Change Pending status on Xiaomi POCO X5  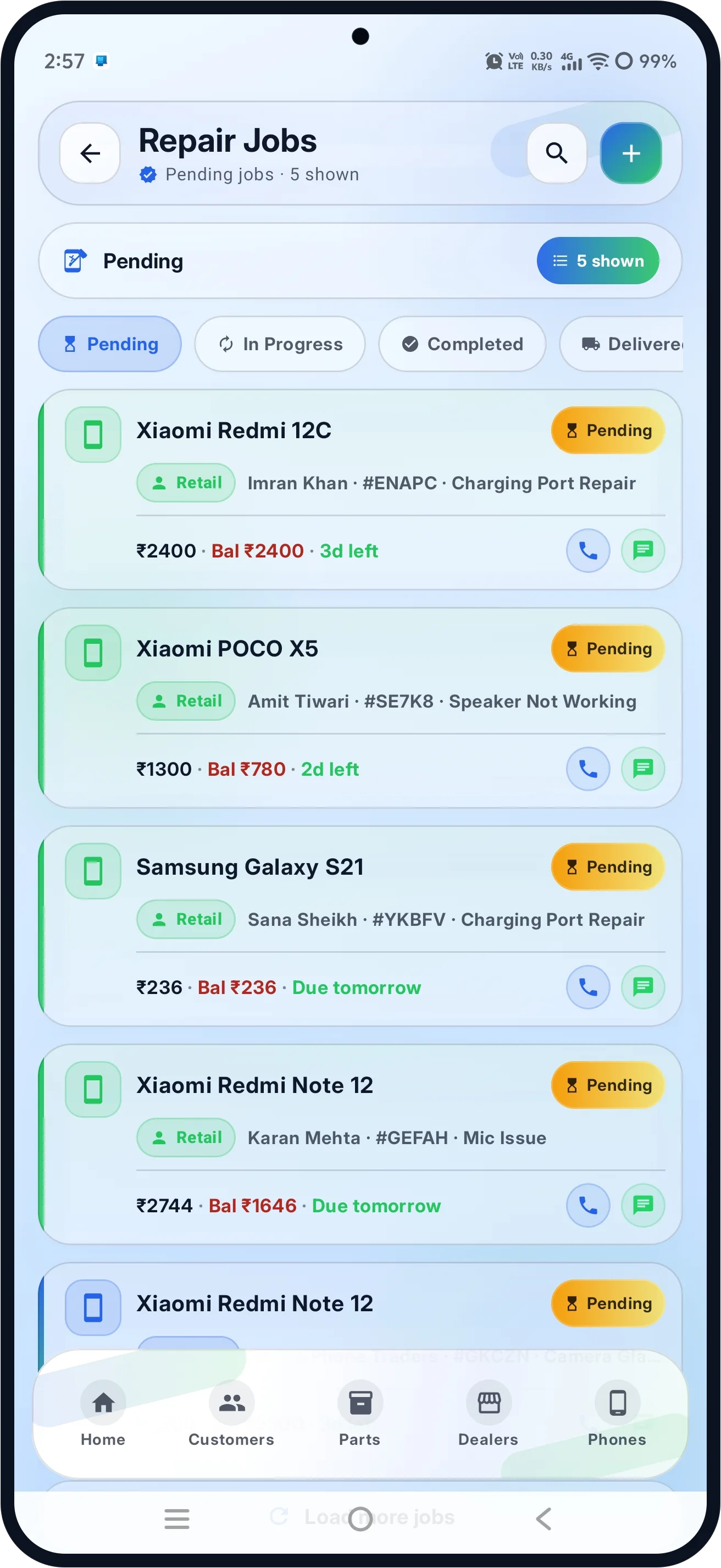[x=608, y=648]
